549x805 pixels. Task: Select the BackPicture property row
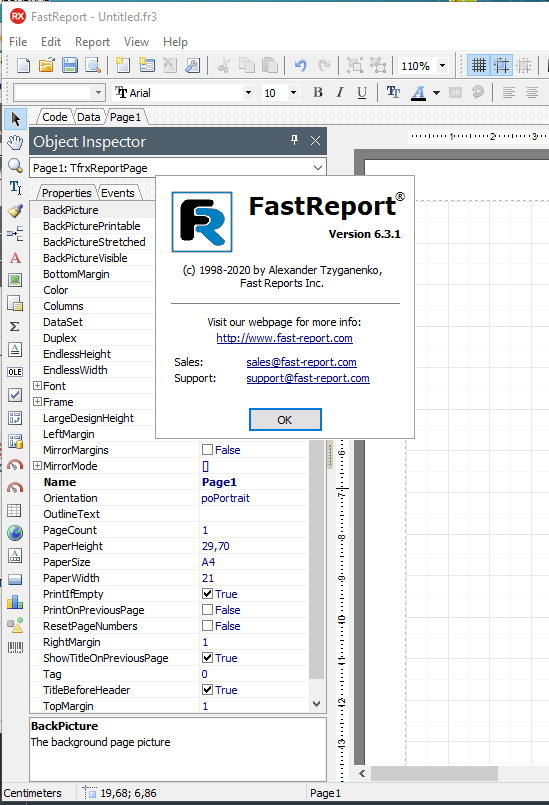pos(92,210)
